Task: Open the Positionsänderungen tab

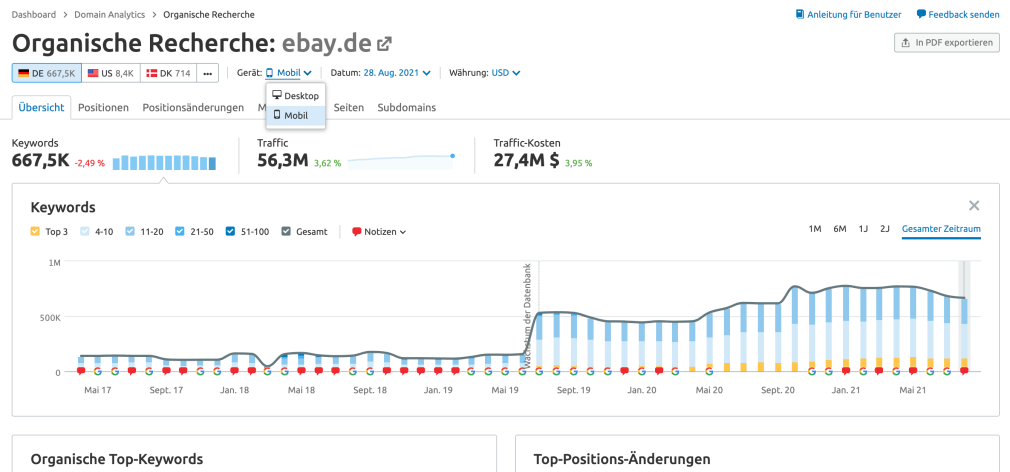Action: pyautogui.click(x=193, y=108)
